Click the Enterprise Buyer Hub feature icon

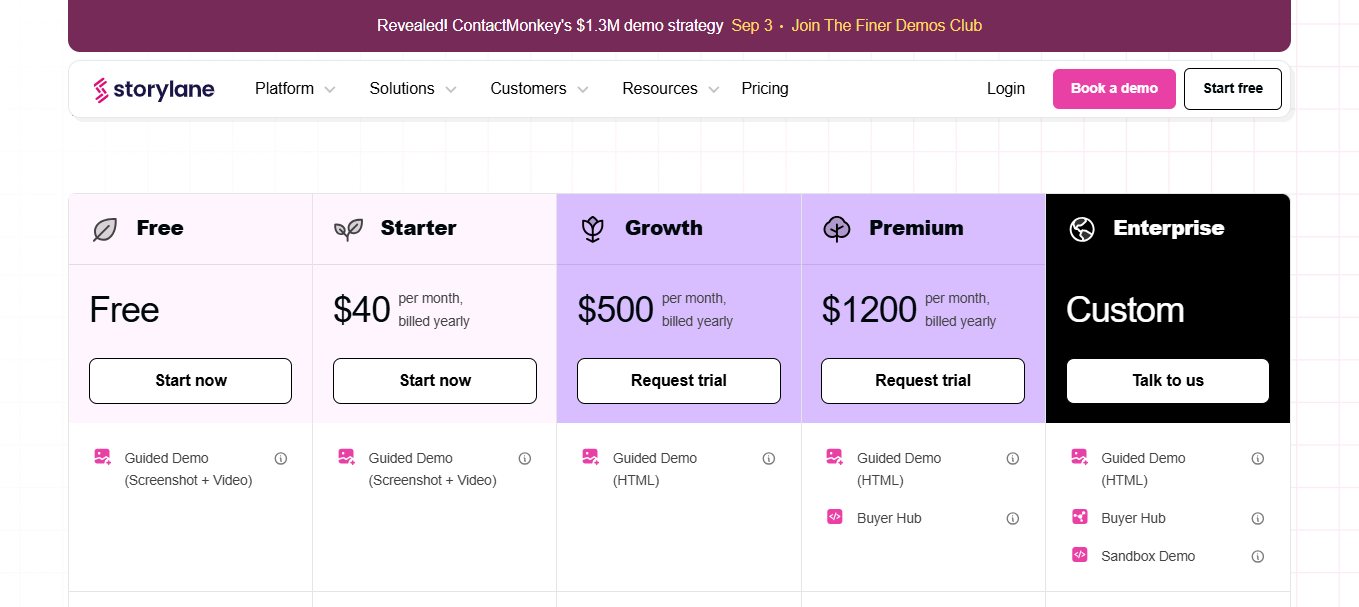[1080, 517]
